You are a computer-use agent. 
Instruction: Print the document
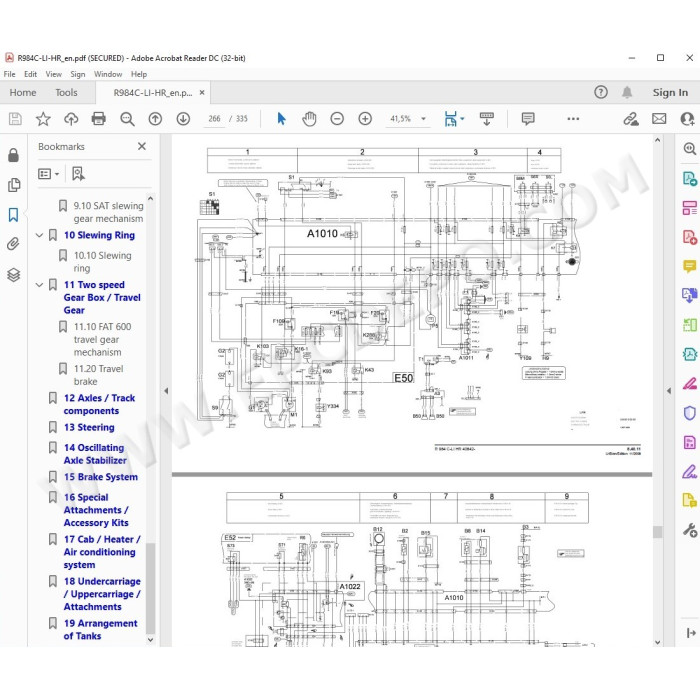[x=99, y=119]
